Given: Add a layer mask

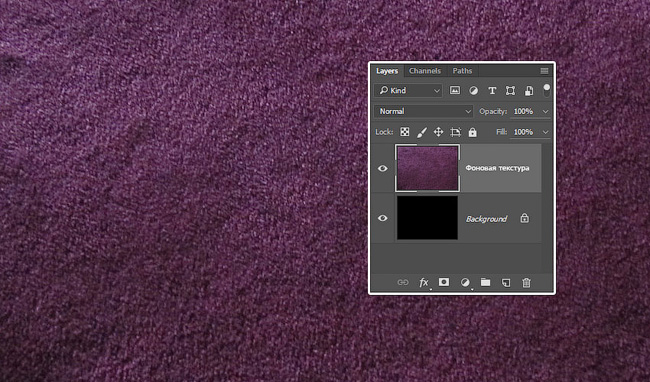Looking at the screenshot, I should 444,282.
